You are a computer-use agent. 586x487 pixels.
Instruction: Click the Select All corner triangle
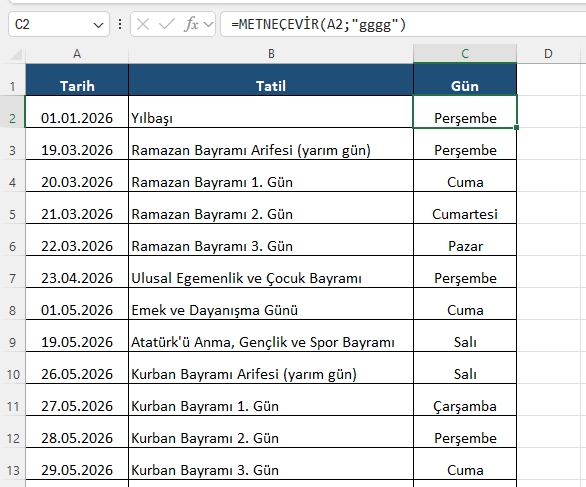point(16,55)
